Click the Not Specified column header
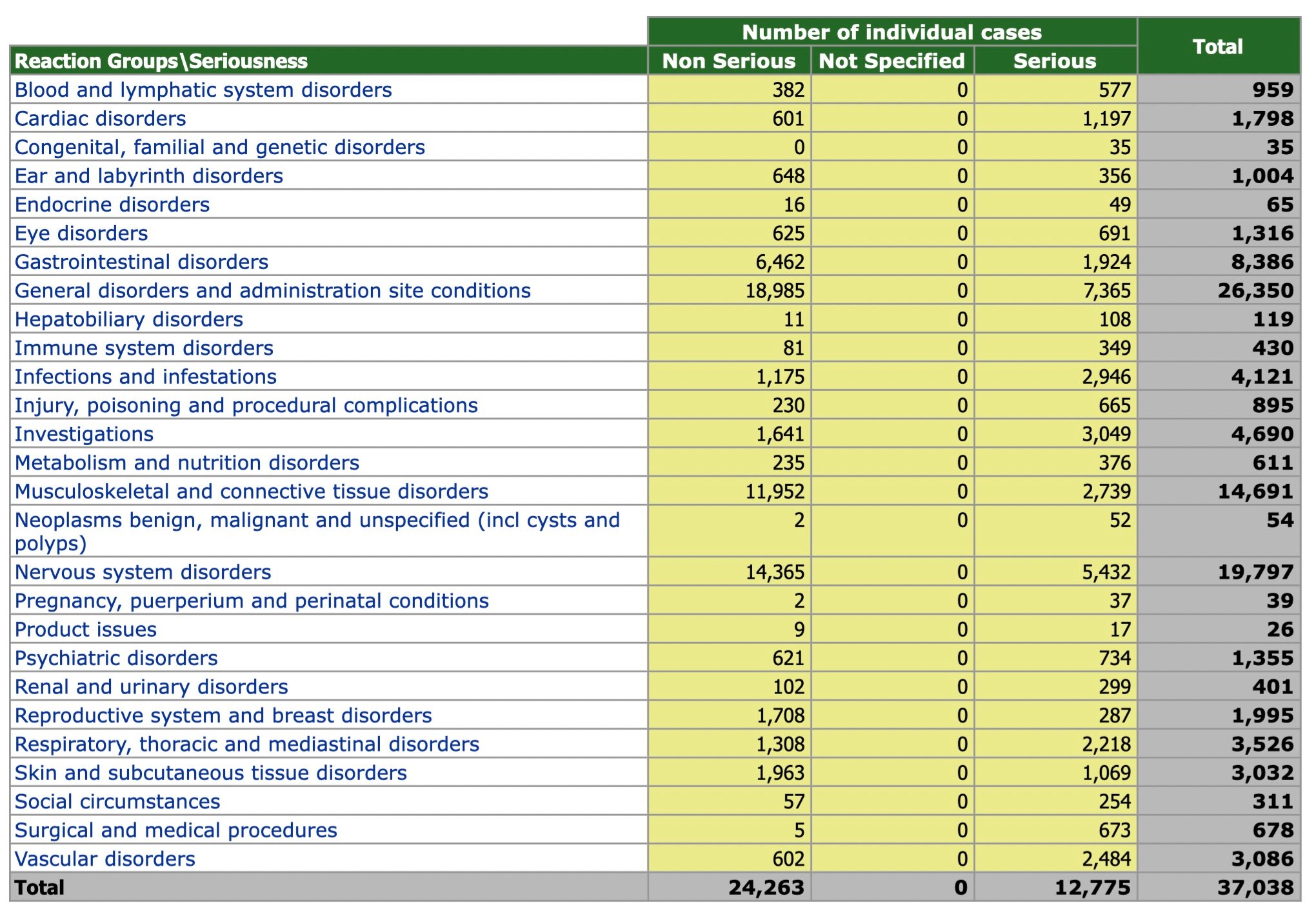This screenshot has height=920, width=1316. tap(892, 61)
